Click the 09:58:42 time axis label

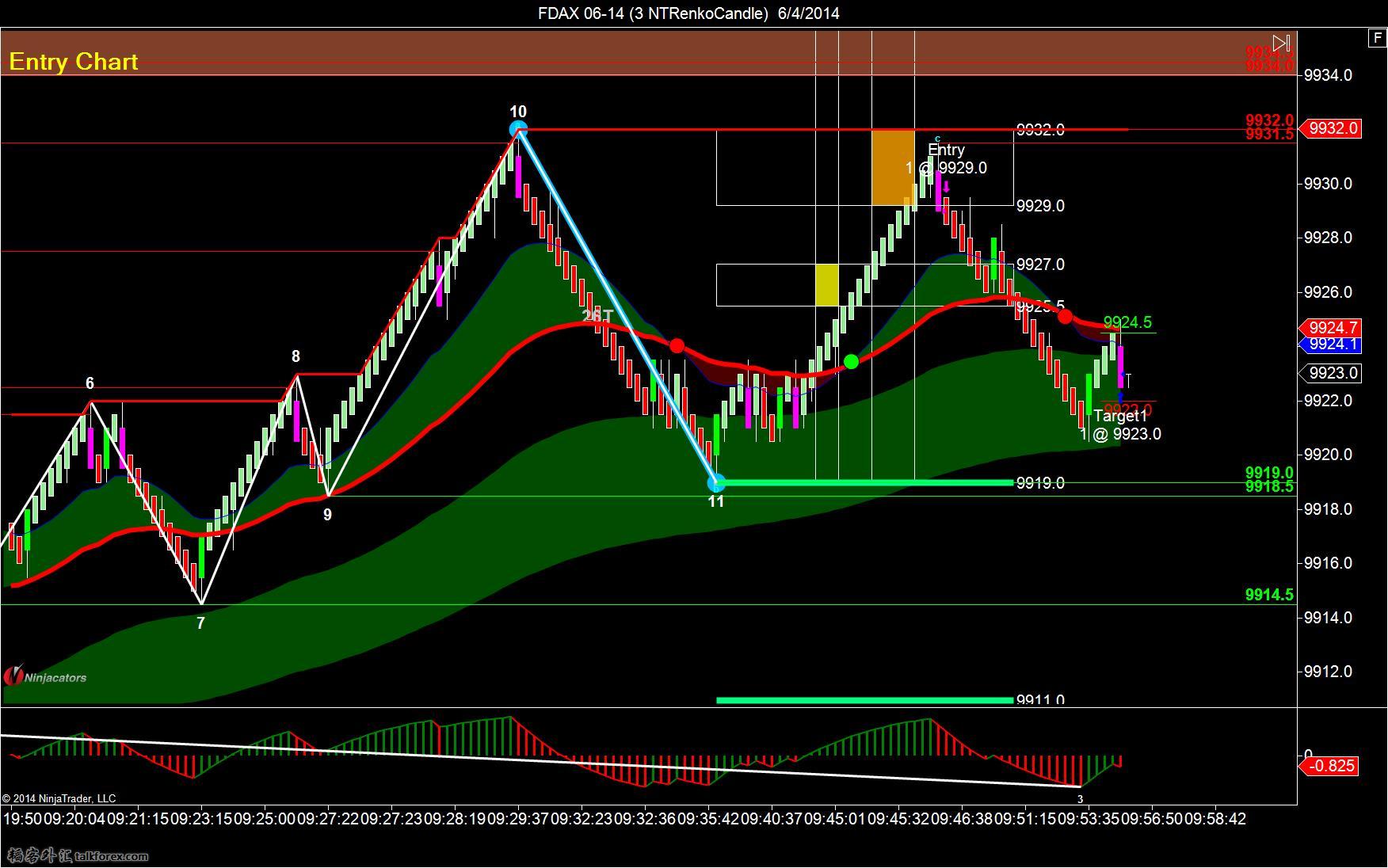coord(1215,819)
